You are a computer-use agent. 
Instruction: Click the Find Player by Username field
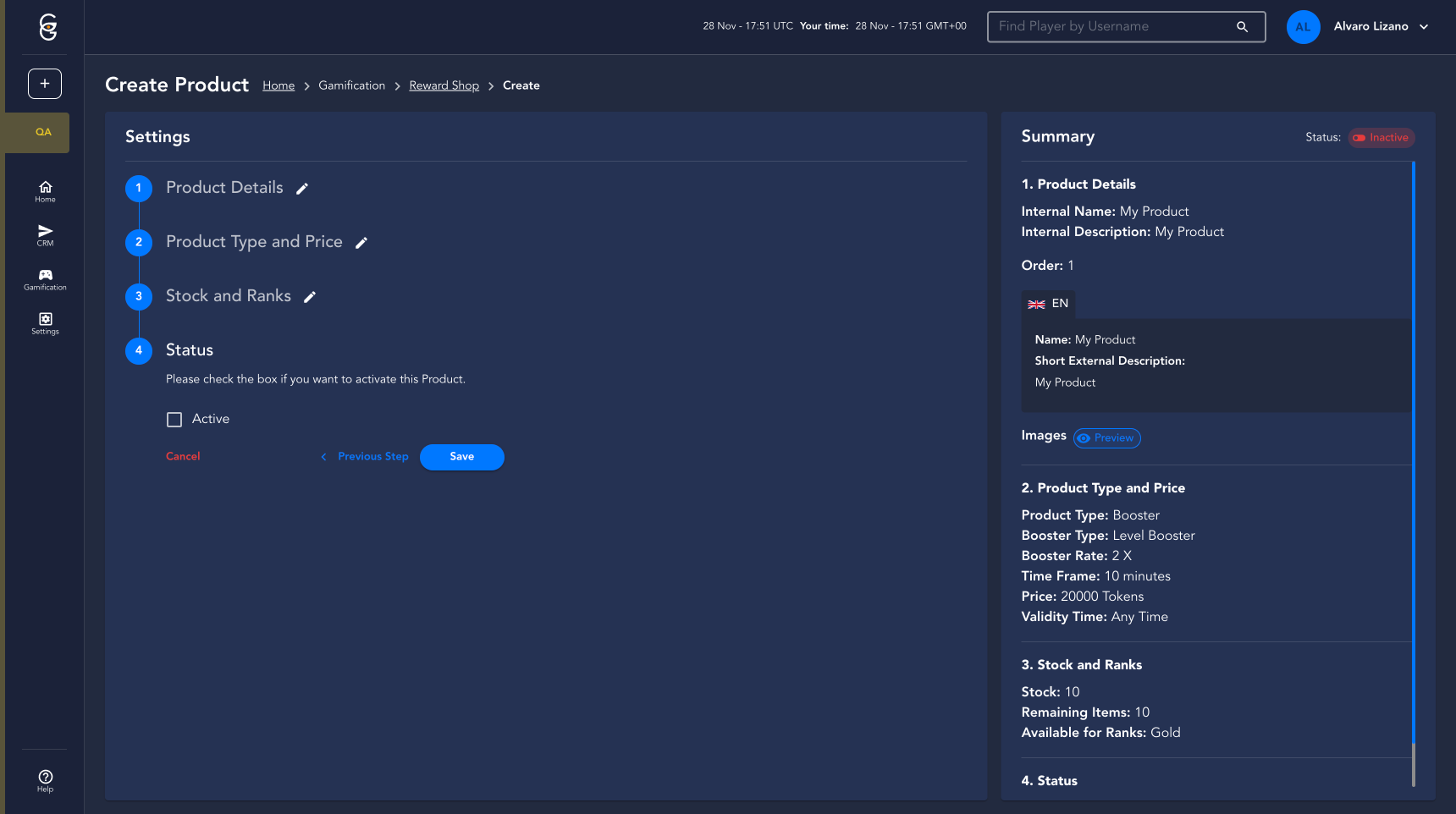click(x=1113, y=27)
